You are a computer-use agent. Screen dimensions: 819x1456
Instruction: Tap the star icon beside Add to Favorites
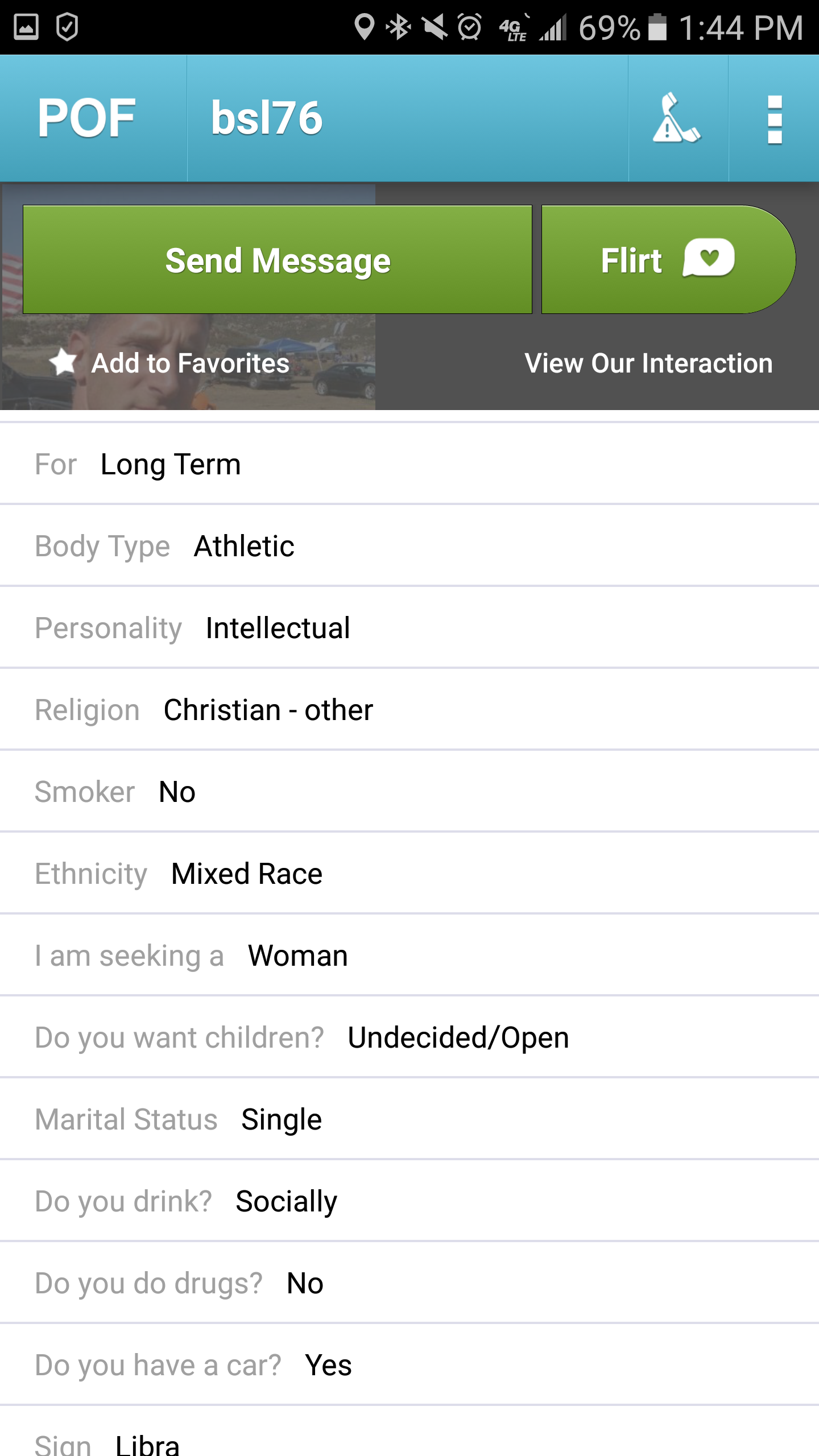pyautogui.click(x=63, y=362)
